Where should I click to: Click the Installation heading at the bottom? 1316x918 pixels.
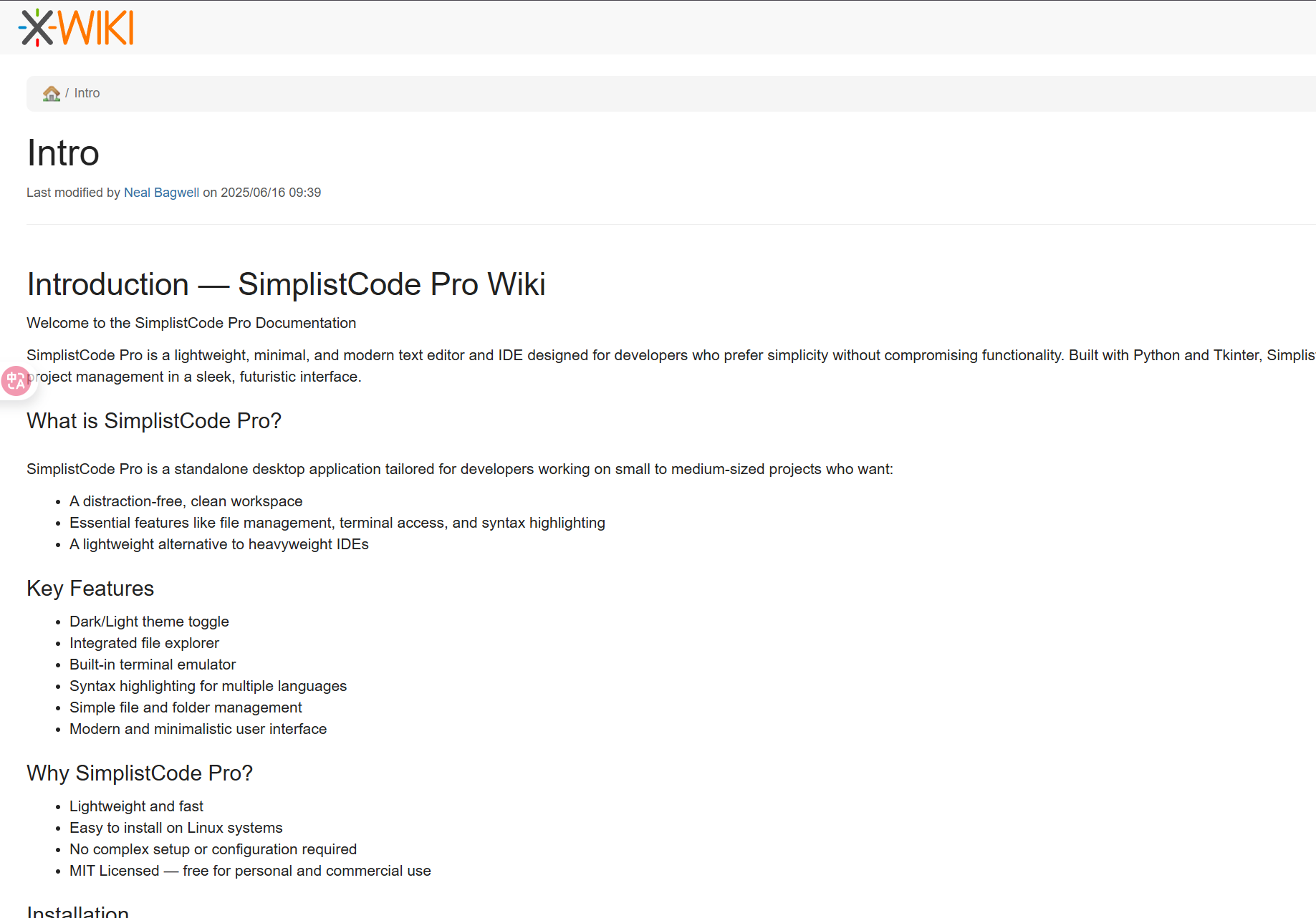coord(77,911)
